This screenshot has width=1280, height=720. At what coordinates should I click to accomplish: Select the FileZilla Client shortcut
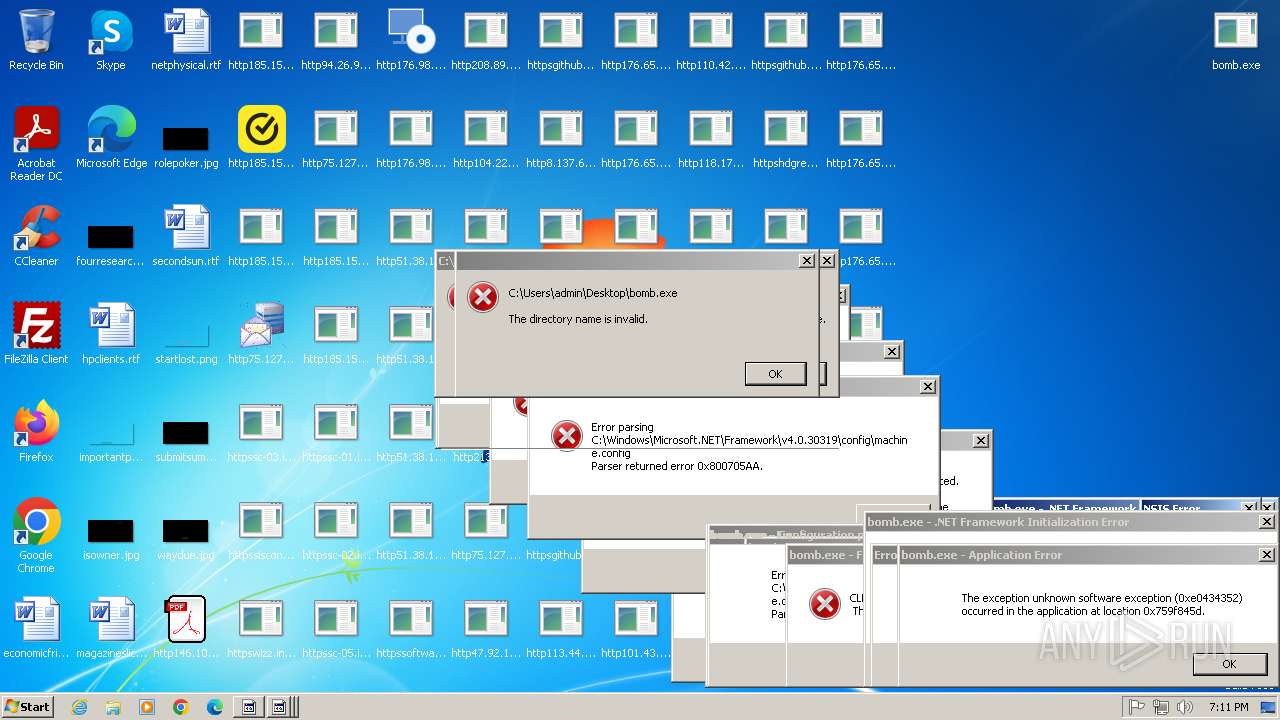tap(36, 334)
